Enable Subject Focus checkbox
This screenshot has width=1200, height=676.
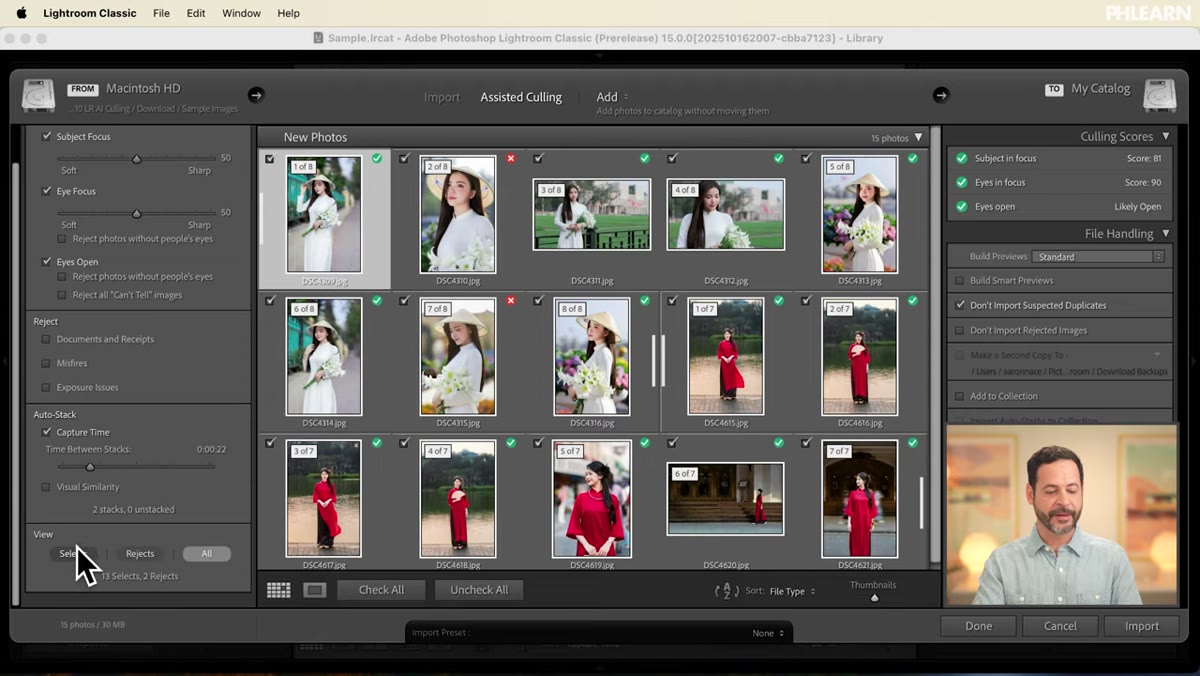coord(46,136)
